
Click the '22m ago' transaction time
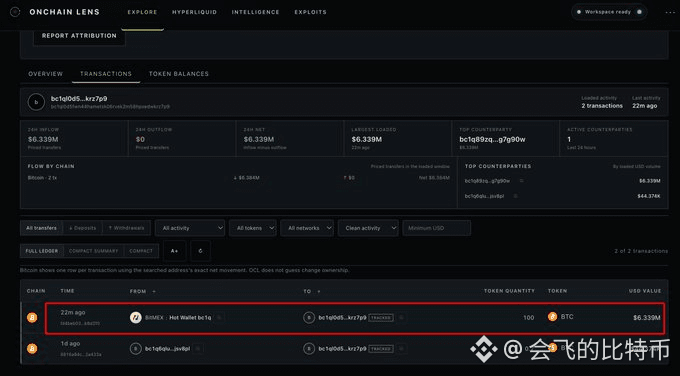[73, 312]
